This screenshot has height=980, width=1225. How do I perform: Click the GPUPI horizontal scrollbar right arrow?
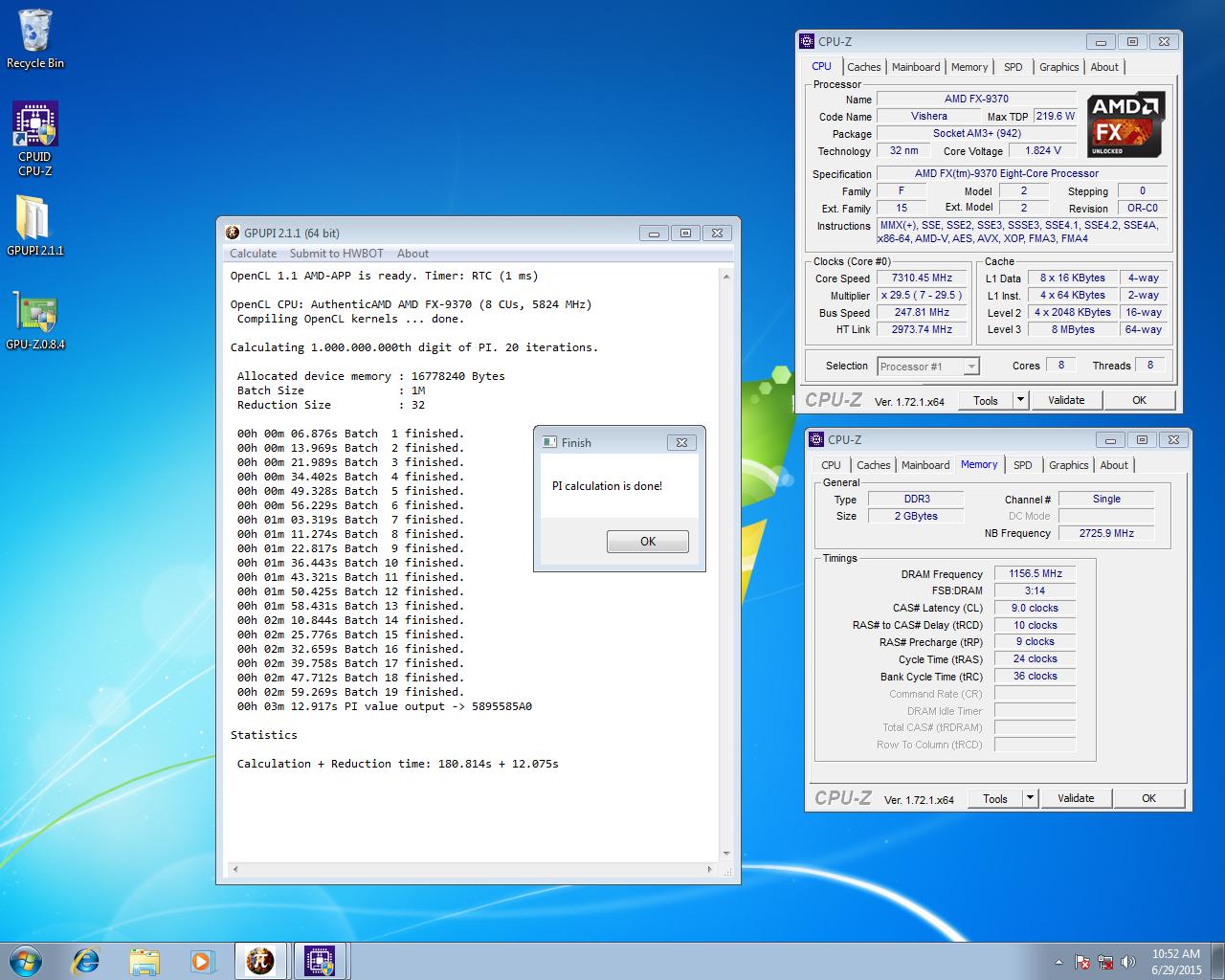tap(710, 870)
